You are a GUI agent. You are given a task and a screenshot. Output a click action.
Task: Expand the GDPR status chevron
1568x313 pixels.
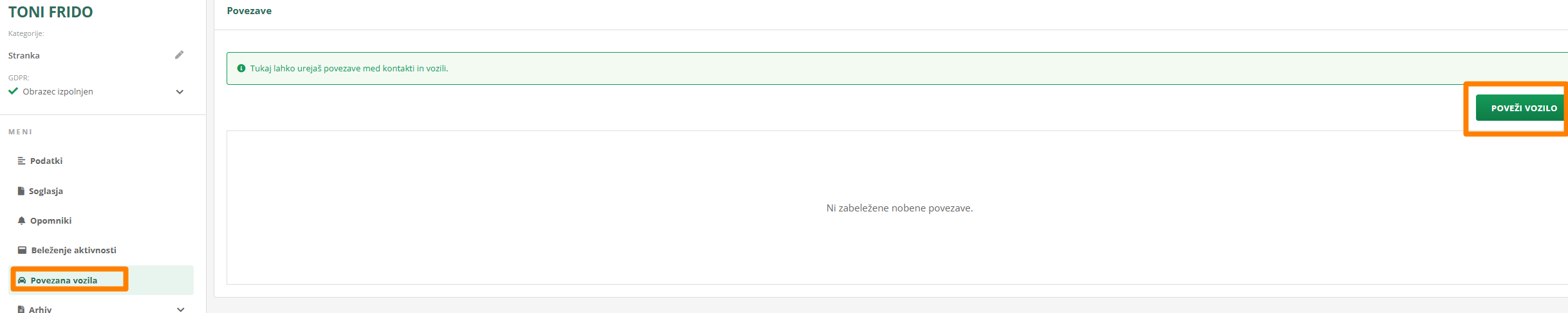tap(180, 92)
